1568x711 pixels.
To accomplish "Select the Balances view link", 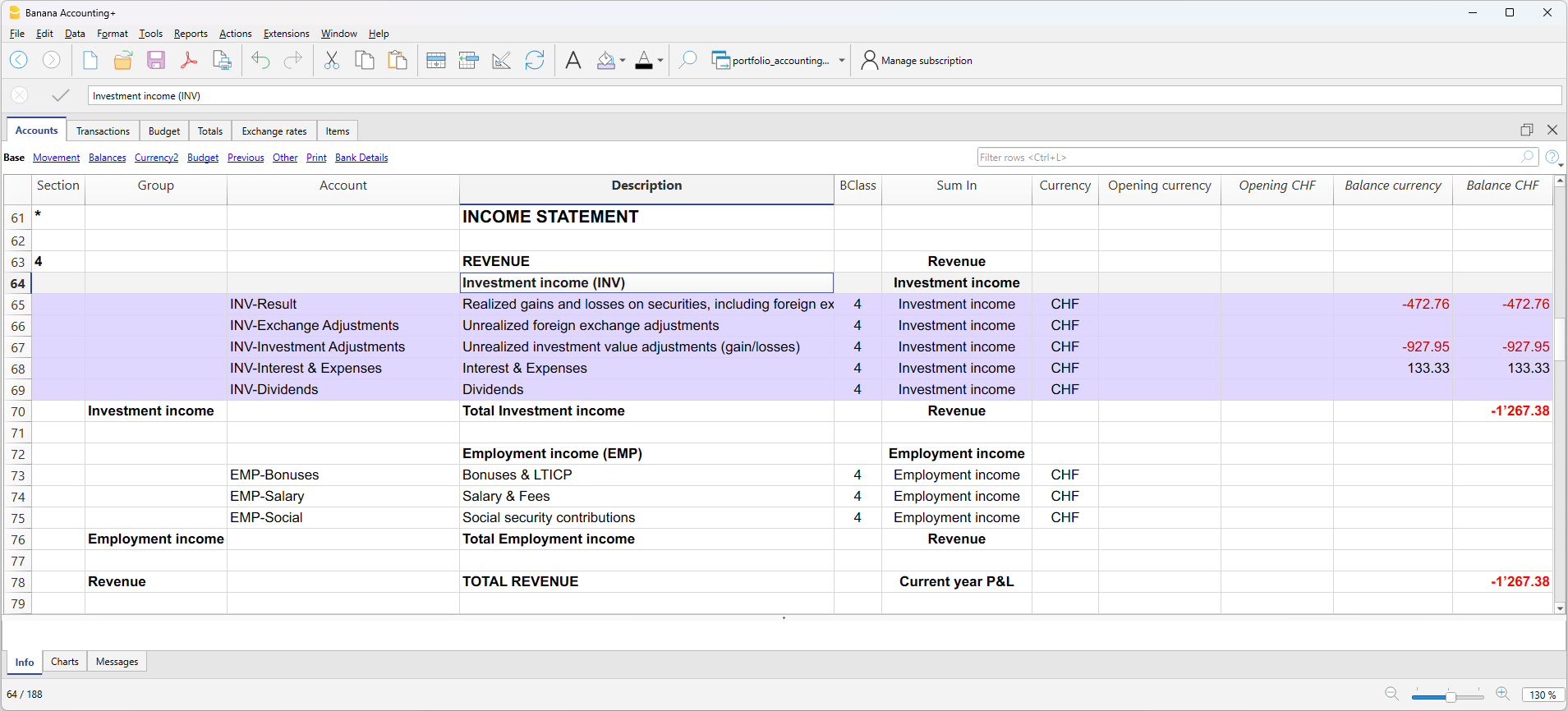I will [108, 158].
